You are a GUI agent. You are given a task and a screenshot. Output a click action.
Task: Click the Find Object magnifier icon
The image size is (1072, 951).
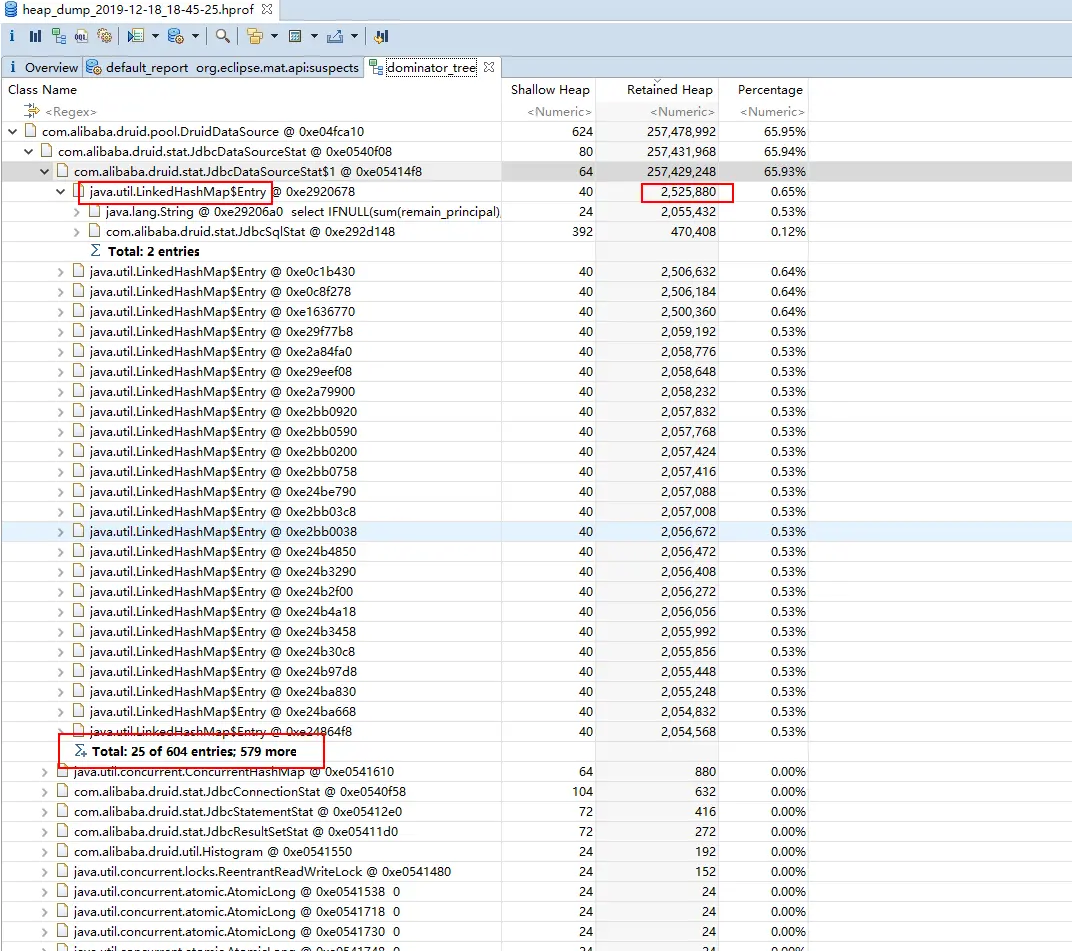(x=222, y=36)
